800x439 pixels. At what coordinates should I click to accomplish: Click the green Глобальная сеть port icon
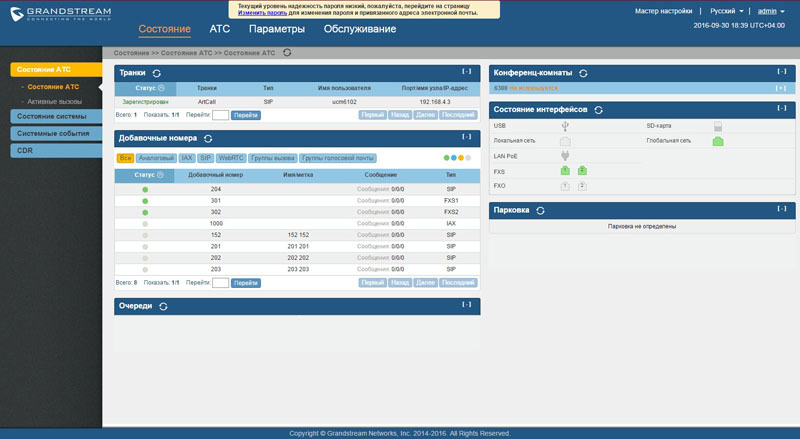(718, 141)
